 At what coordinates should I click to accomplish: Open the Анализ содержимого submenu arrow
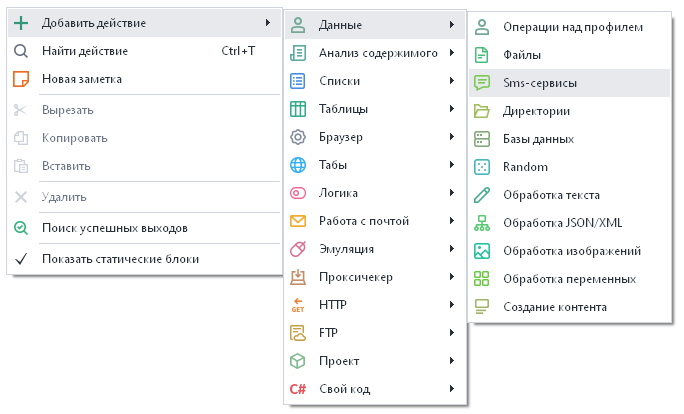(x=452, y=53)
